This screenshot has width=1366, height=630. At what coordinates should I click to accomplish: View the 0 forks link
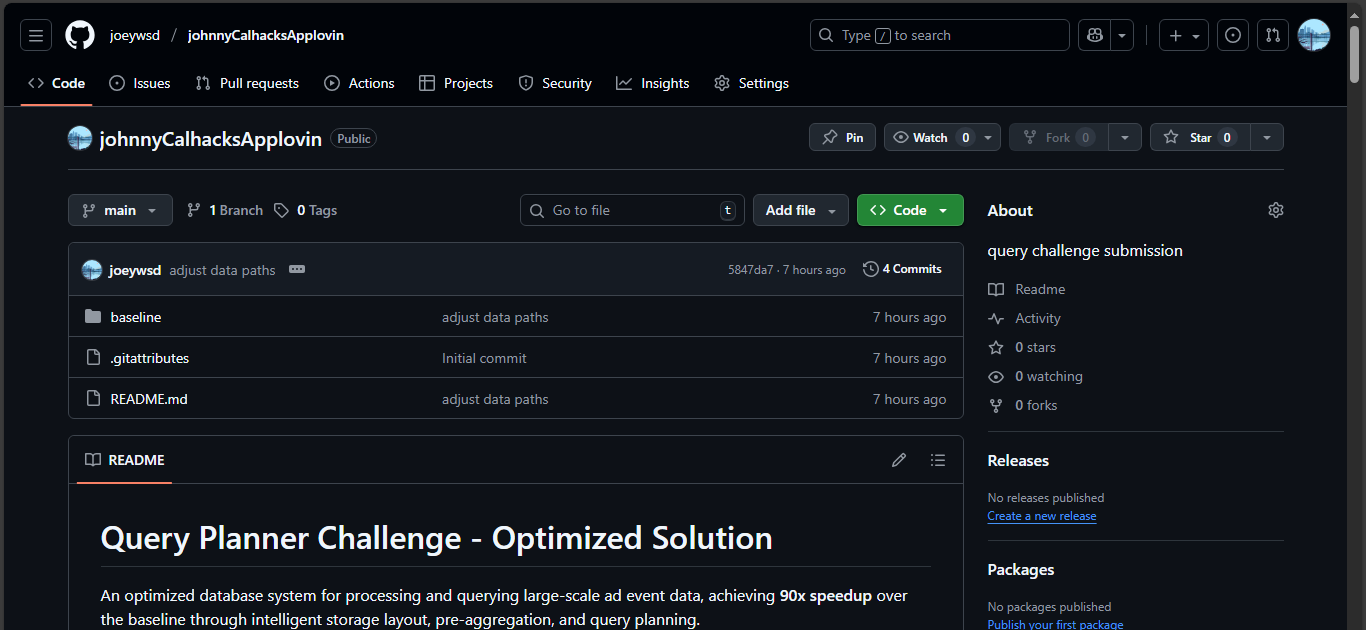click(1023, 405)
